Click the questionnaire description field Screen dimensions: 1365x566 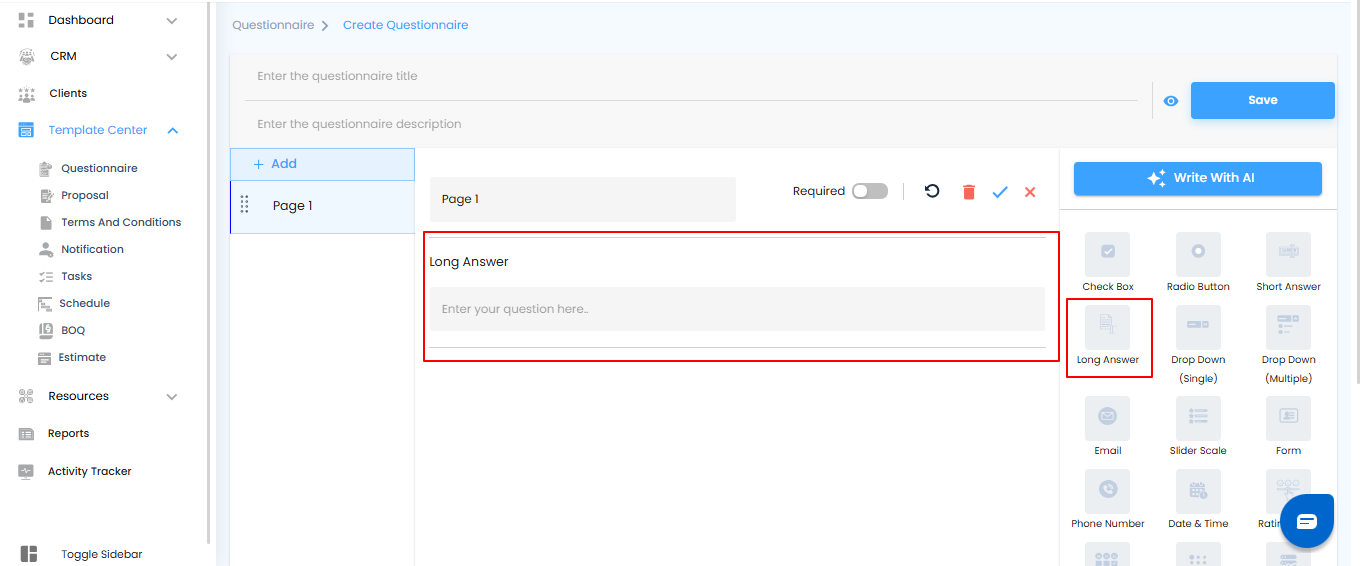692,125
